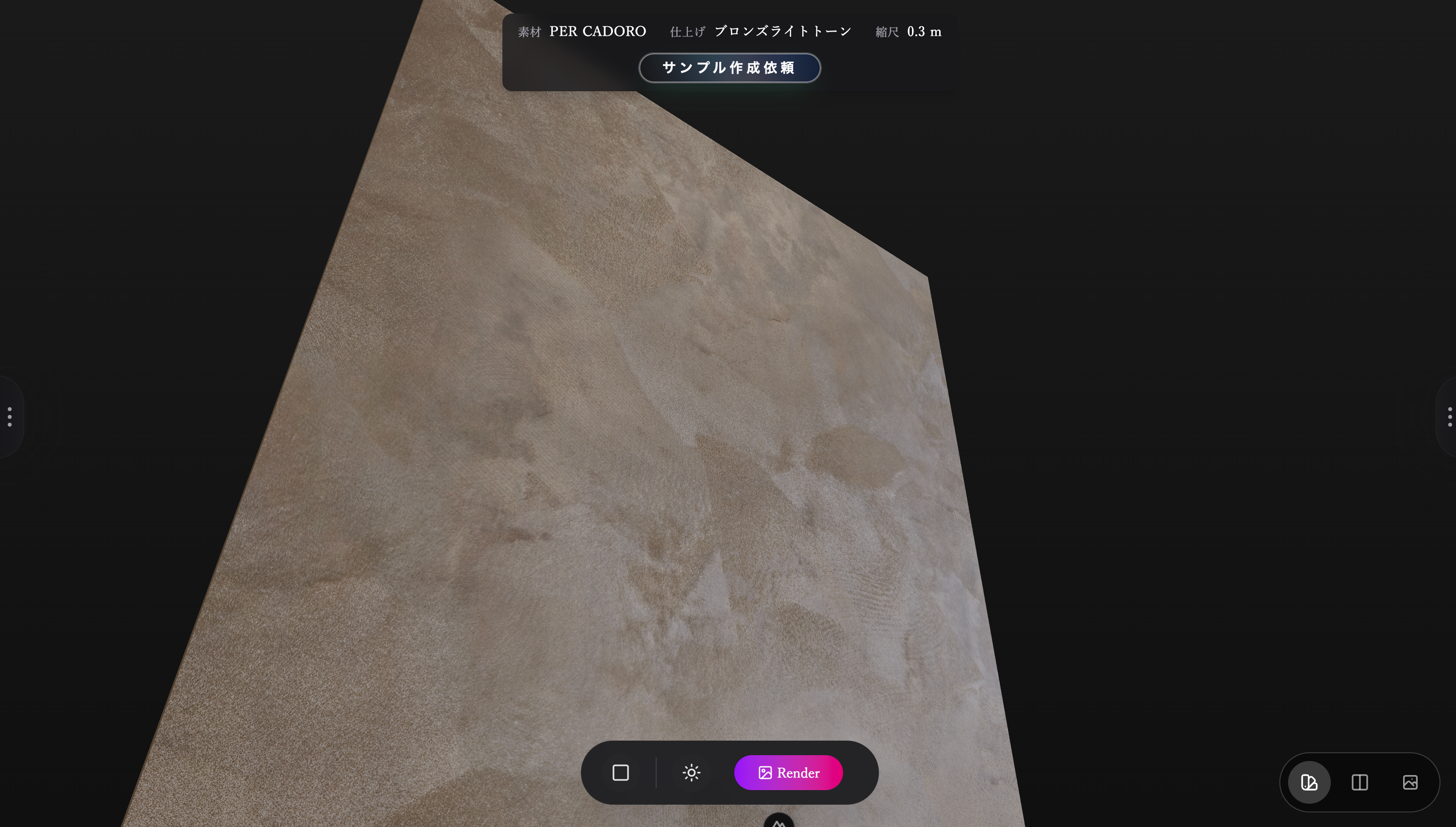Click the 仕上げ label in info bar
1456x827 pixels.
click(x=687, y=33)
